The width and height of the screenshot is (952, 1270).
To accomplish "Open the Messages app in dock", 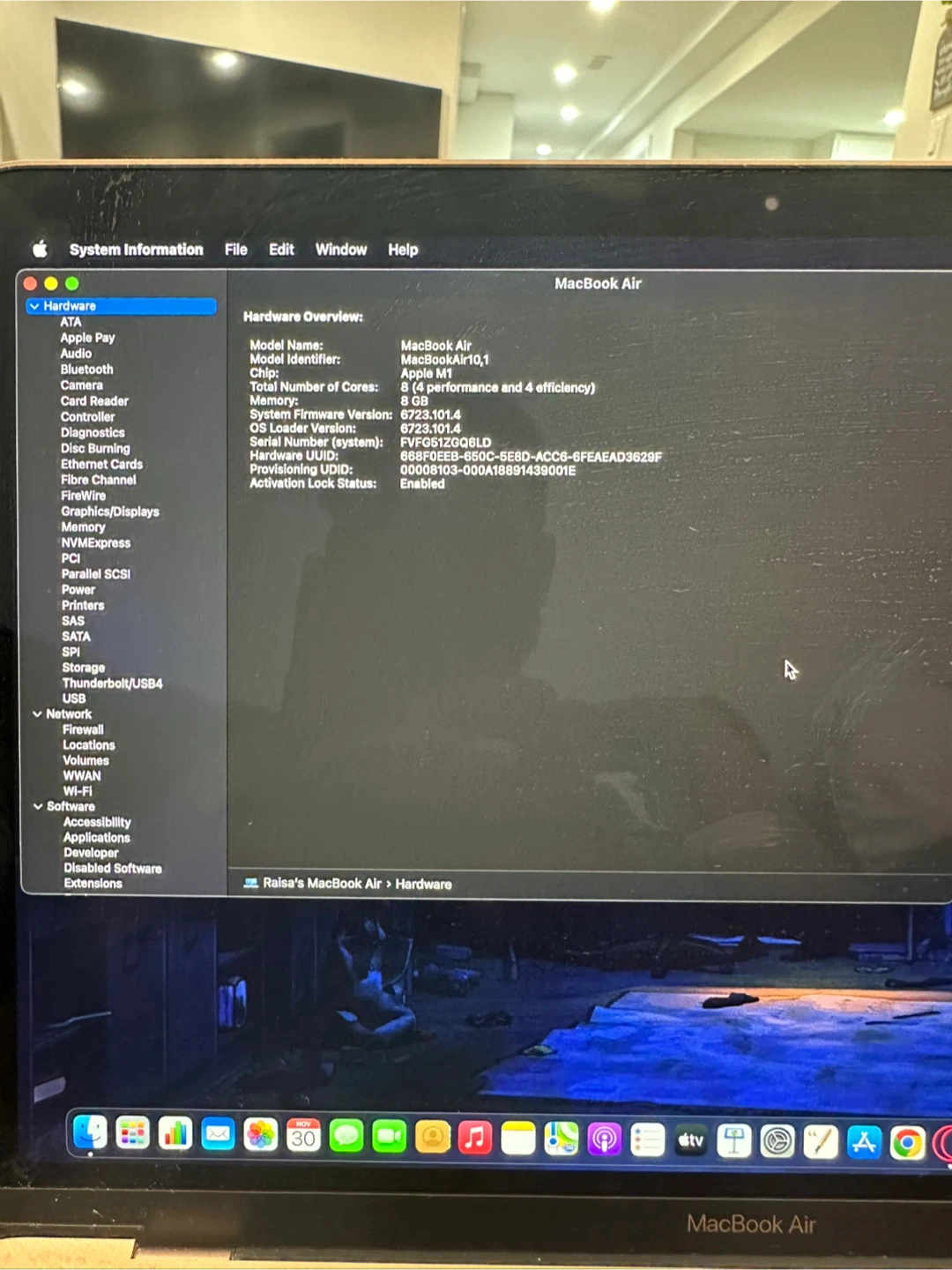I will click(x=346, y=1136).
